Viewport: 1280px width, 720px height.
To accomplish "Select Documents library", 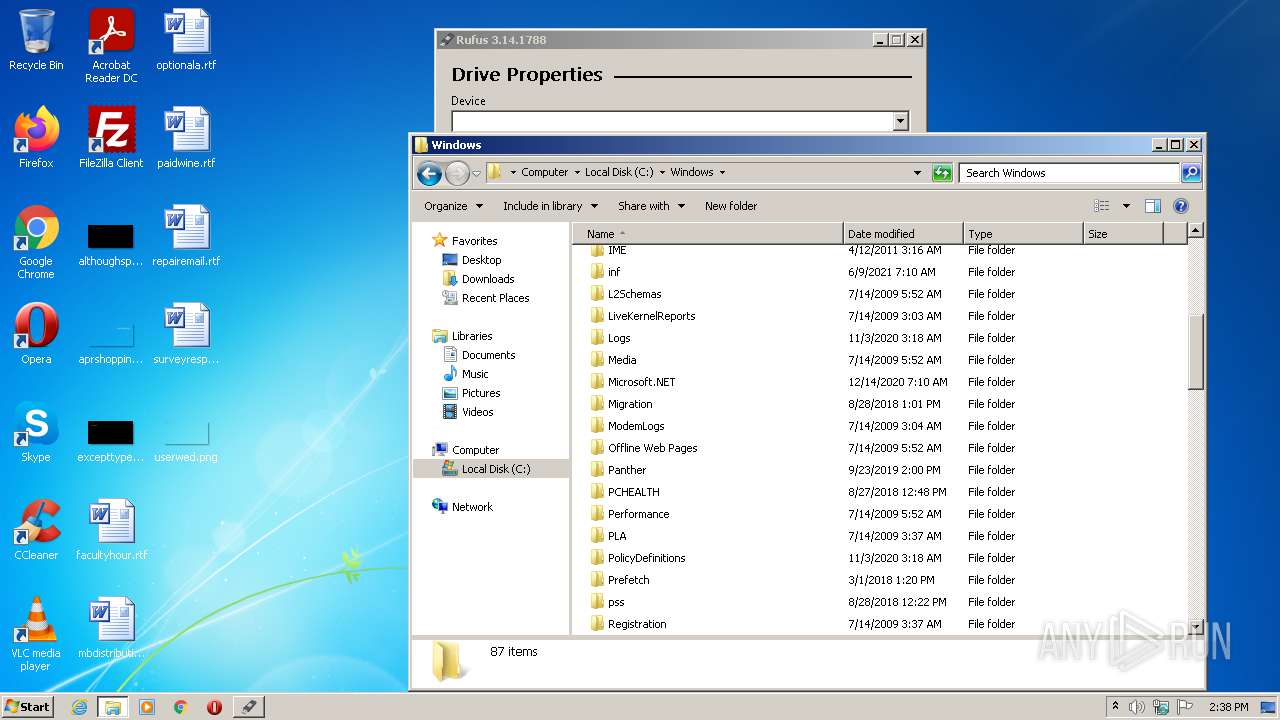I will tap(488, 355).
